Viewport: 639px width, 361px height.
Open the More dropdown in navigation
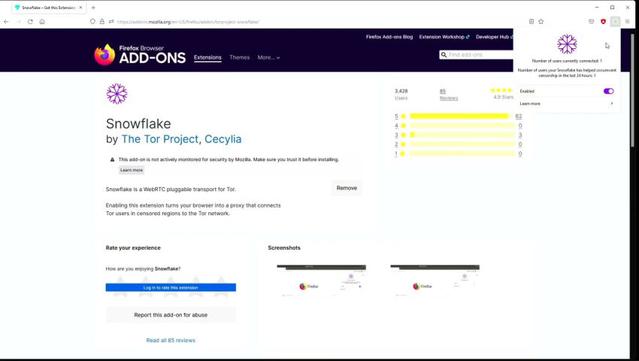pos(269,57)
